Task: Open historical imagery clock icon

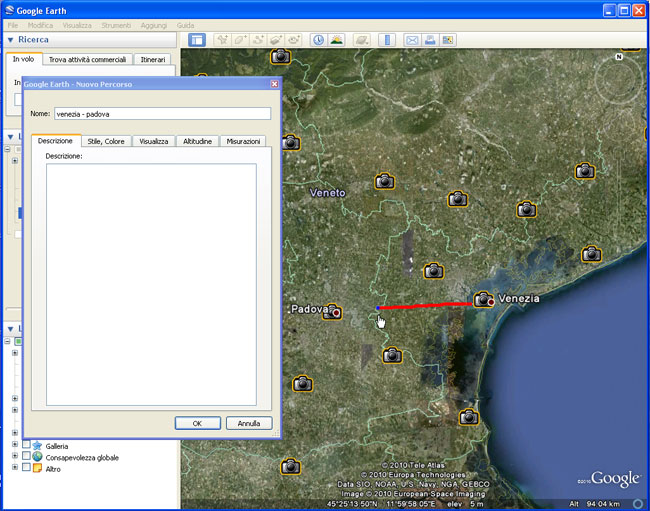Action: pyautogui.click(x=318, y=40)
